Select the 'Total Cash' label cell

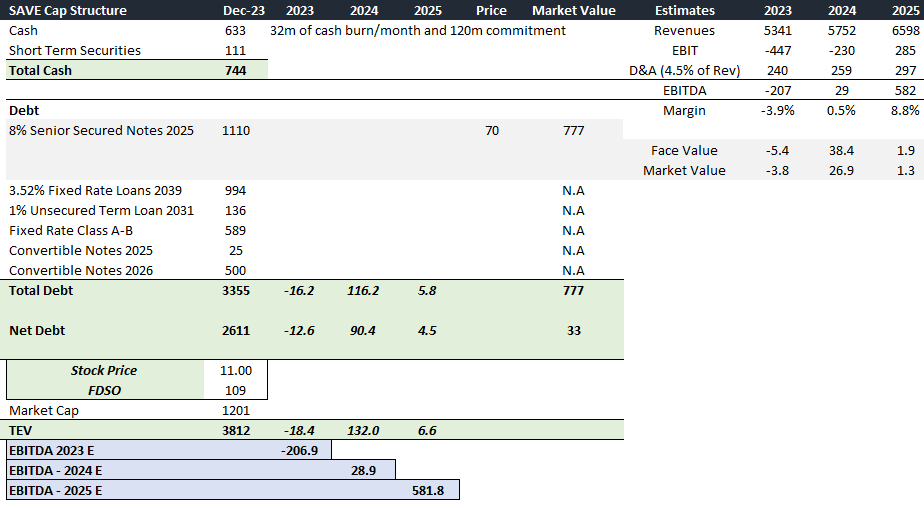(40, 71)
